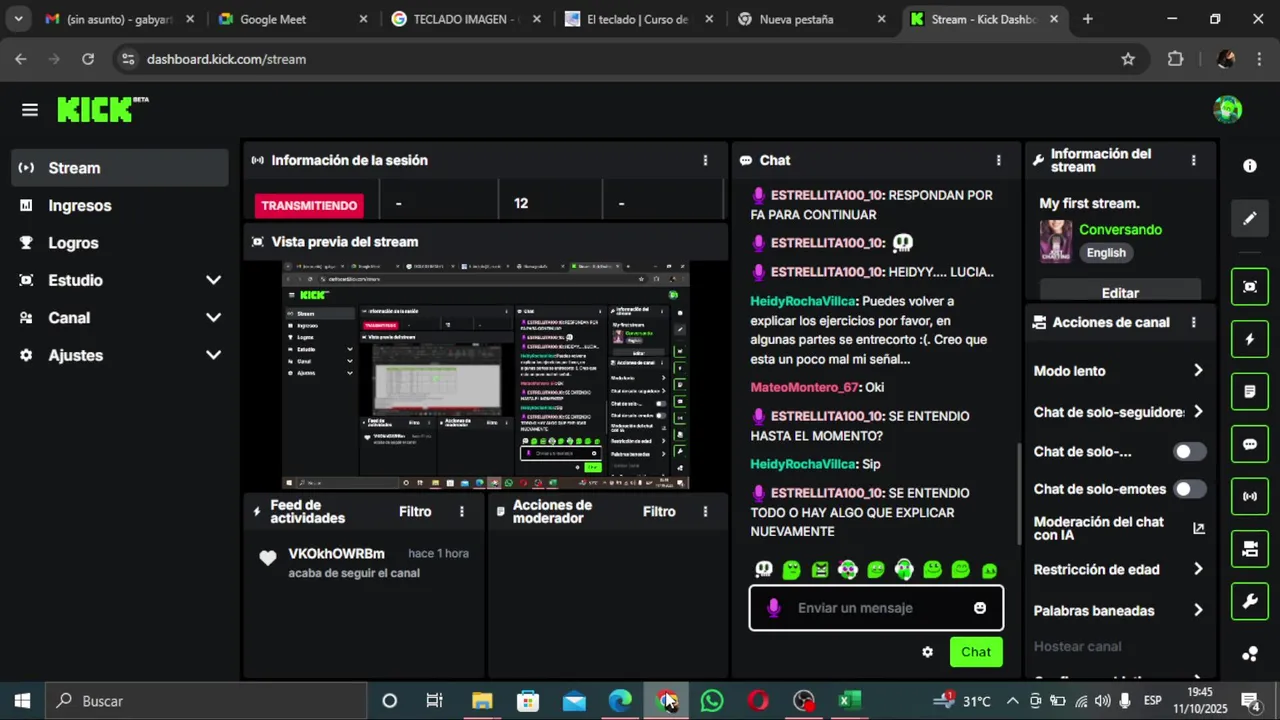Select the skull emote above the message box

[764, 570]
